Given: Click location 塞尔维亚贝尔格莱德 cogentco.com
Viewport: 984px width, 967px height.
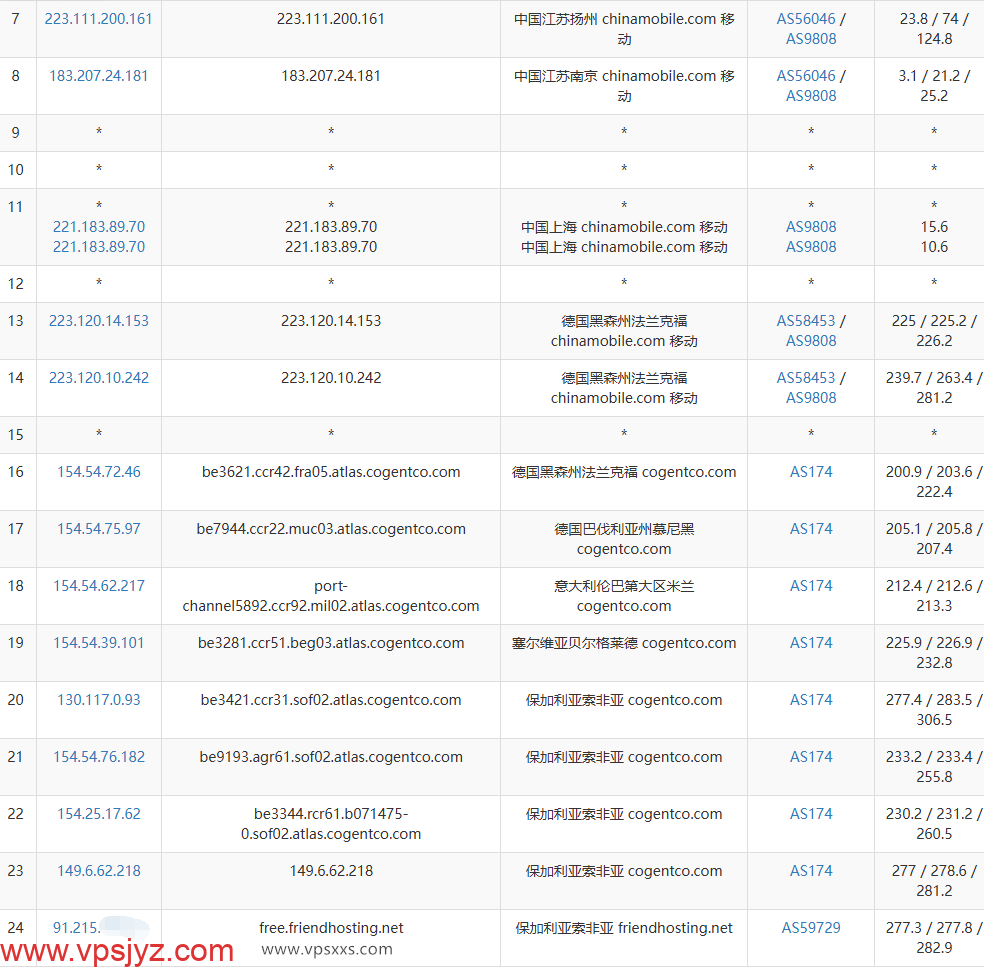Looking at the screenshot, I should [x=624, y=643].
